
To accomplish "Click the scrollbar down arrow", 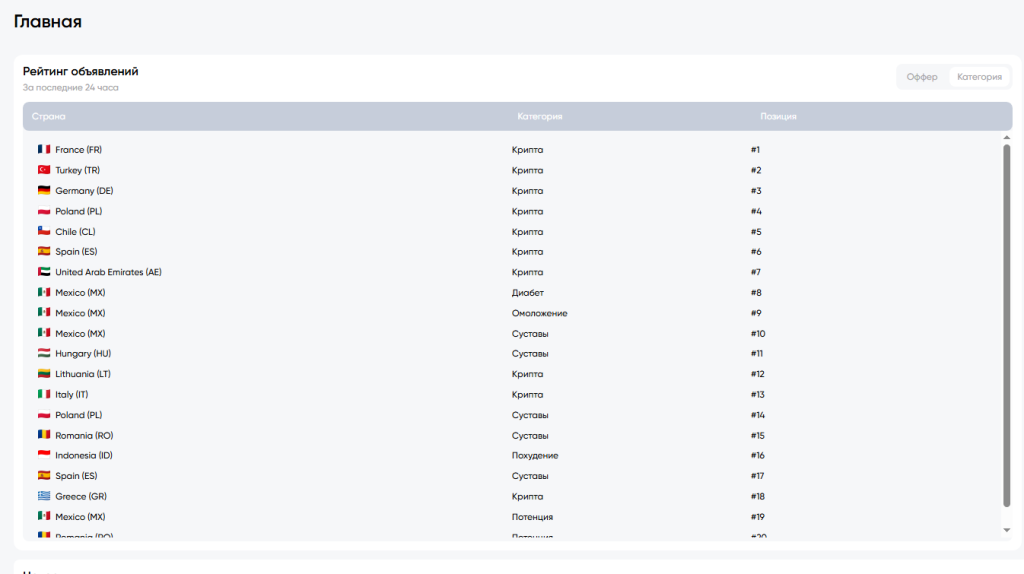I will point(1006,530).
